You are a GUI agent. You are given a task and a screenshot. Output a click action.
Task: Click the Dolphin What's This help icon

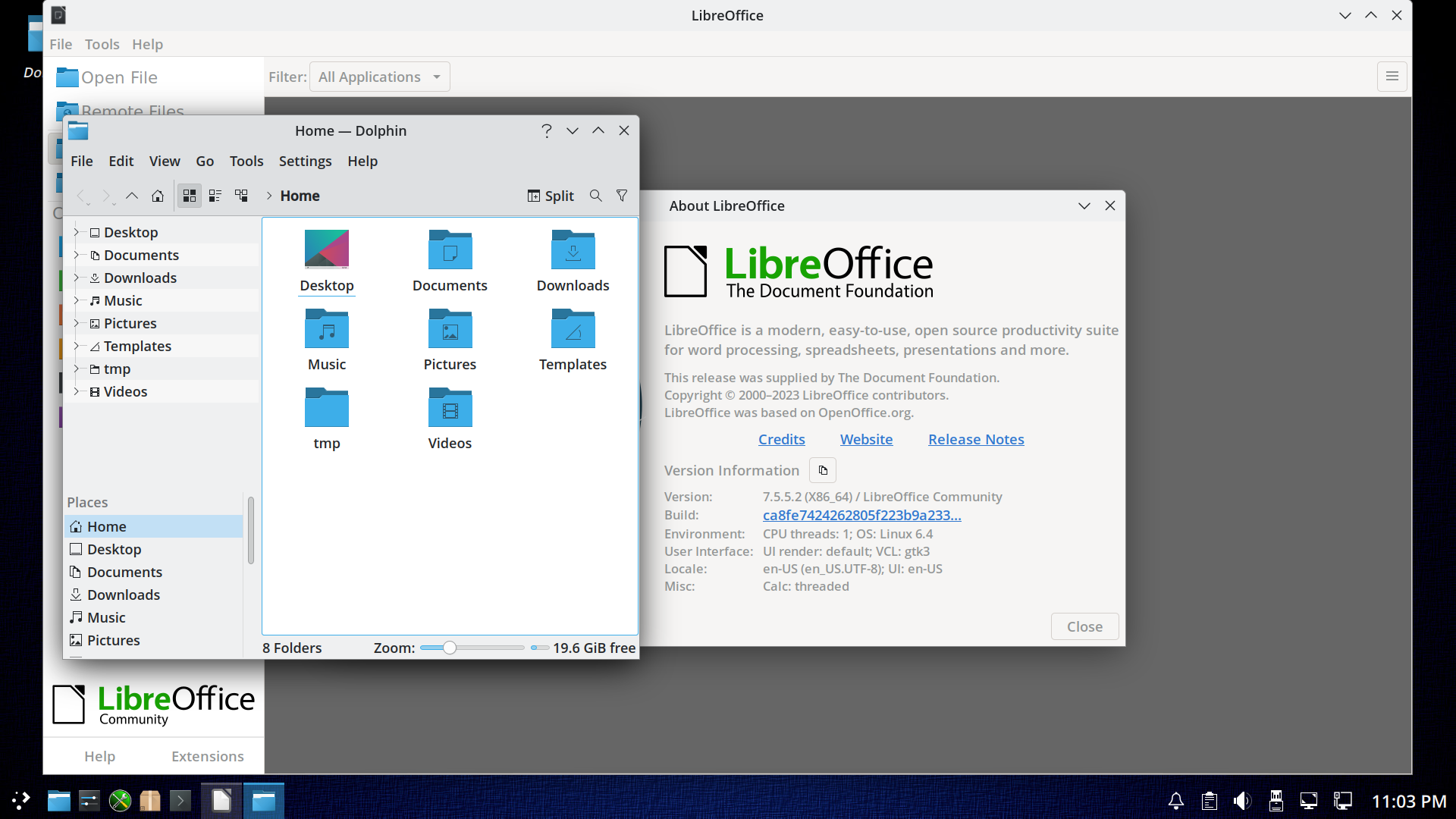coord(547,130)
